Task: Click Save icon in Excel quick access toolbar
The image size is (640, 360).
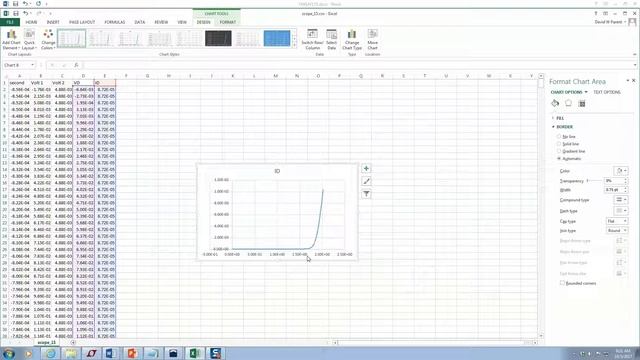Action: click(x=16, y=13)
